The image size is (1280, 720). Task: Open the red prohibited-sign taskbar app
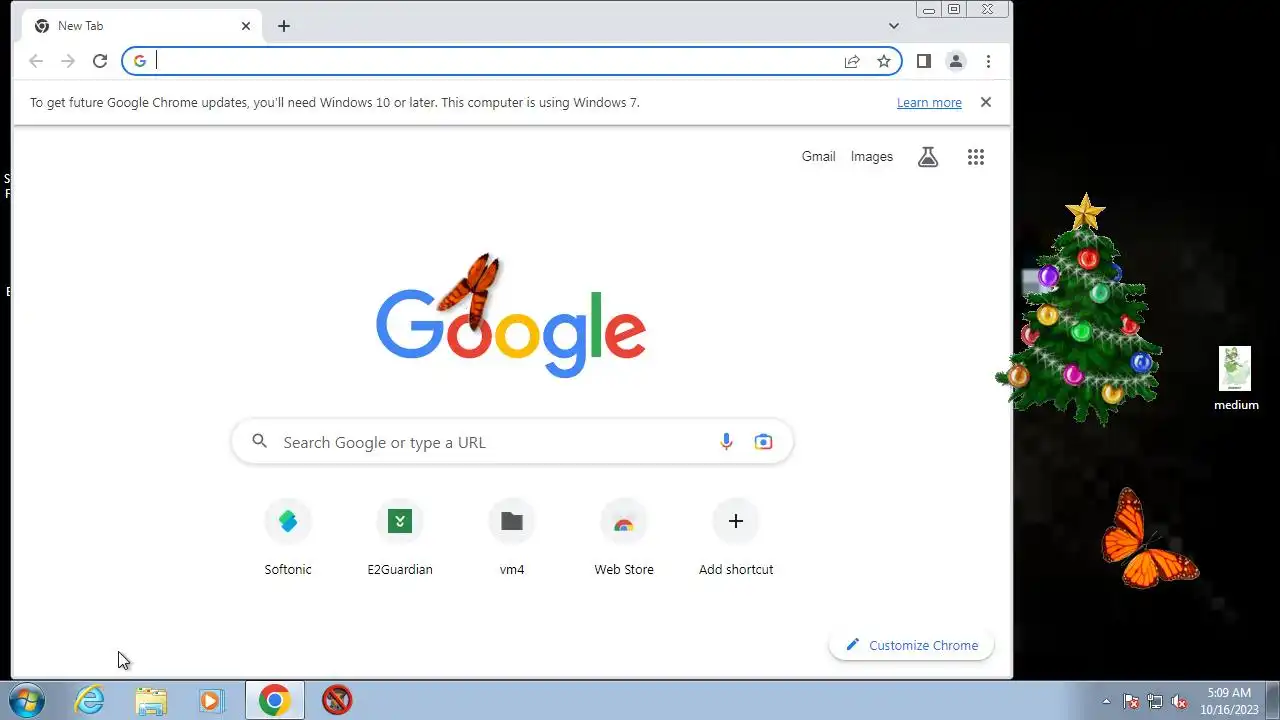[337, 700]
